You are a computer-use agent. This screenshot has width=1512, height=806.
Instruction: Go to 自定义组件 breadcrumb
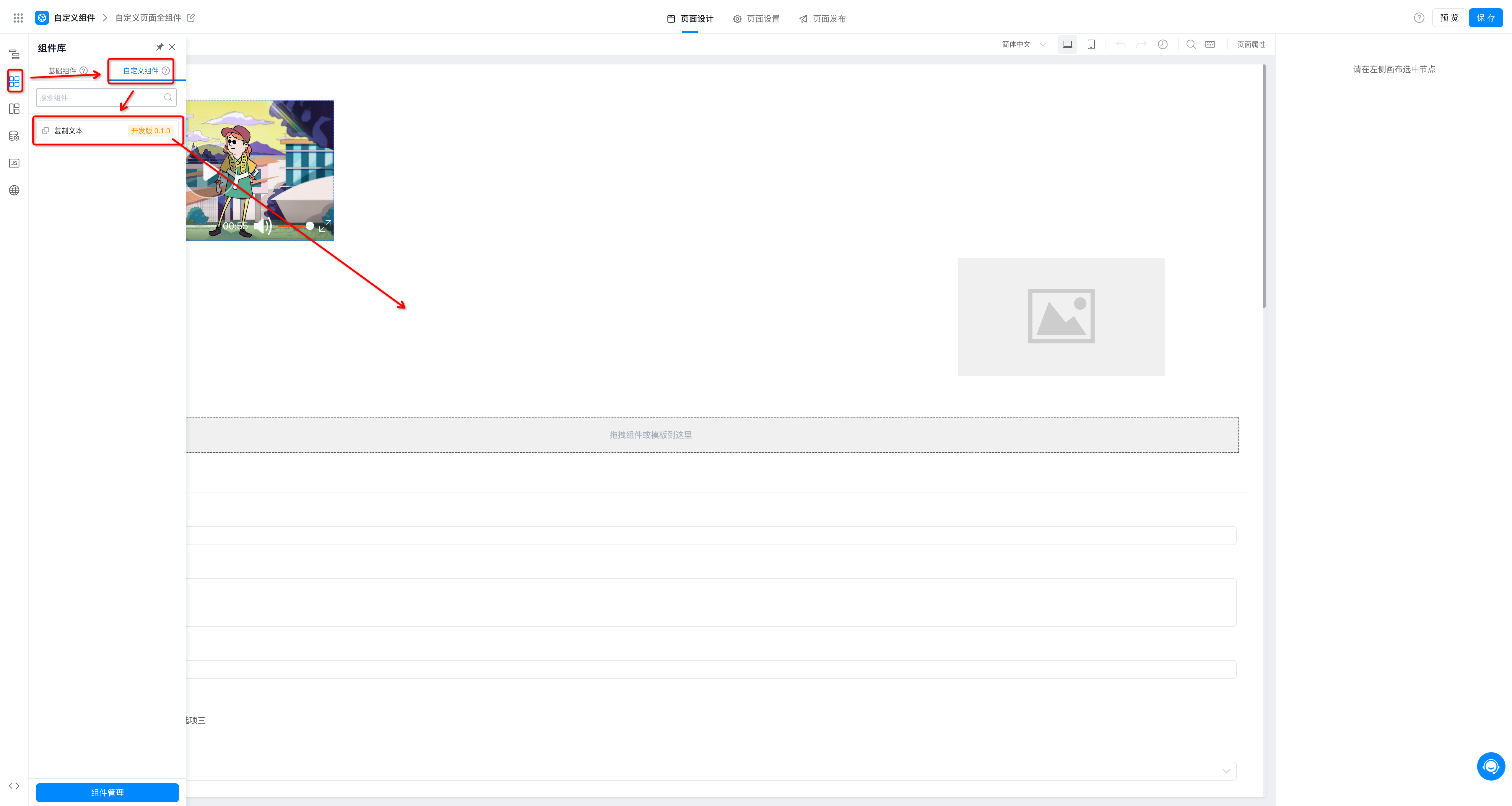pos(74,18)
